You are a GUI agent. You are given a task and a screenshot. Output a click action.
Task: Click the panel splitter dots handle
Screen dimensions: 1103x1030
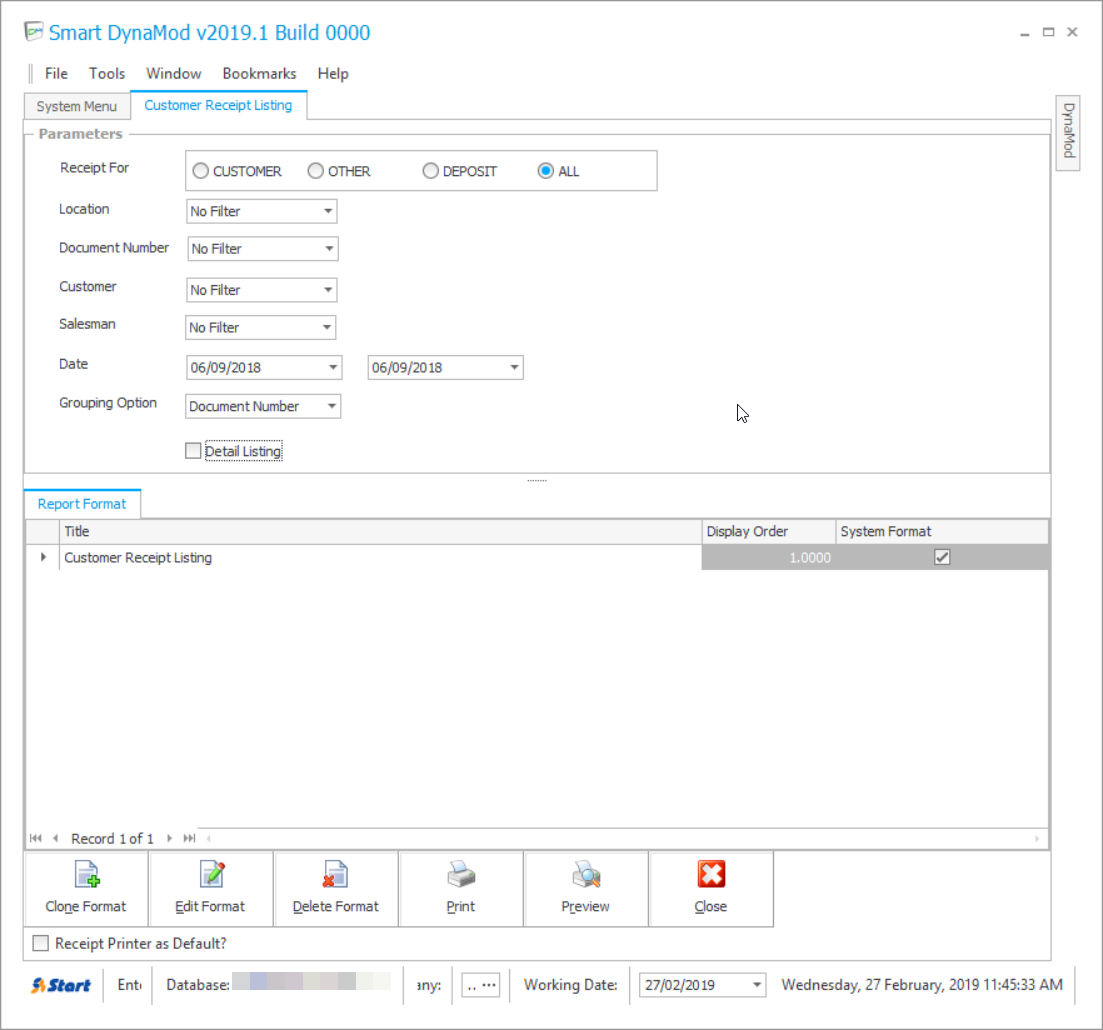tap(537, 480)
